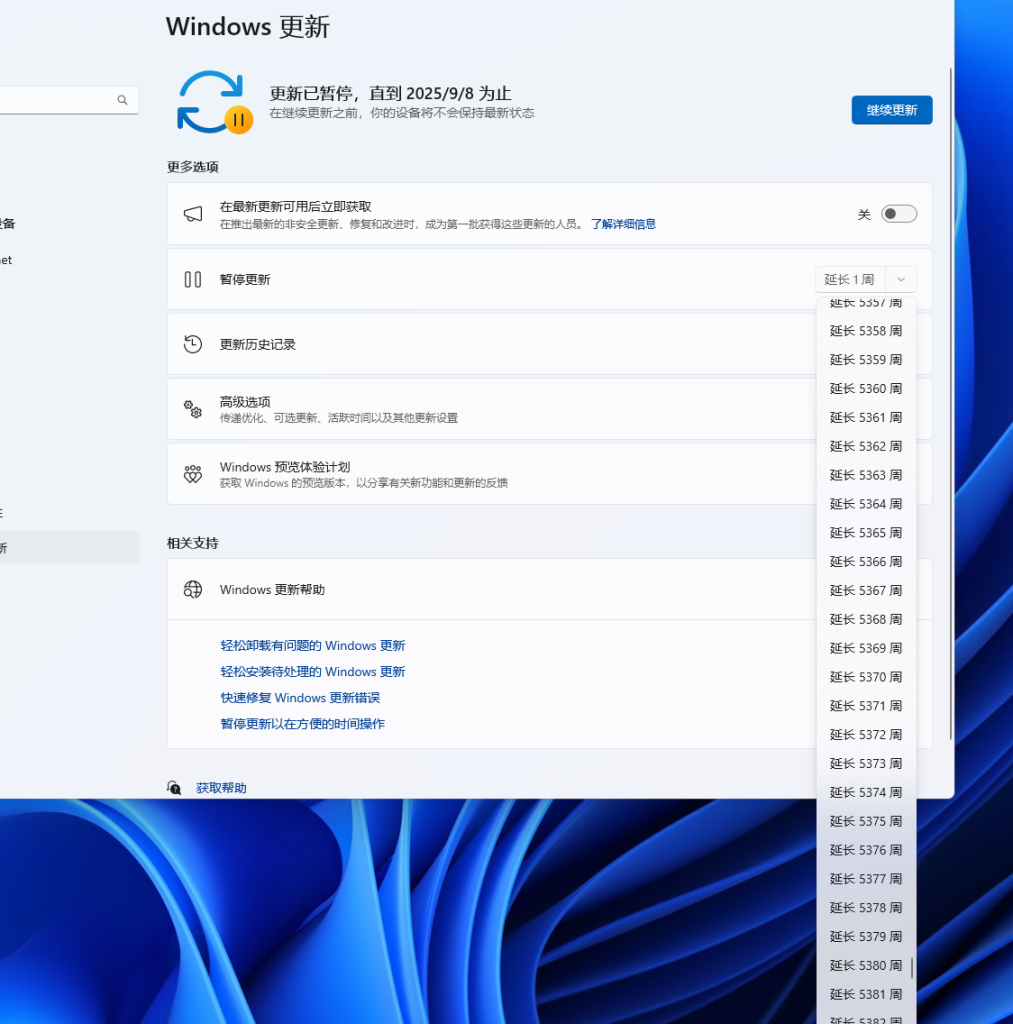Click the search magnifier icon
1013x1024 pixels.
coord(122,100)
